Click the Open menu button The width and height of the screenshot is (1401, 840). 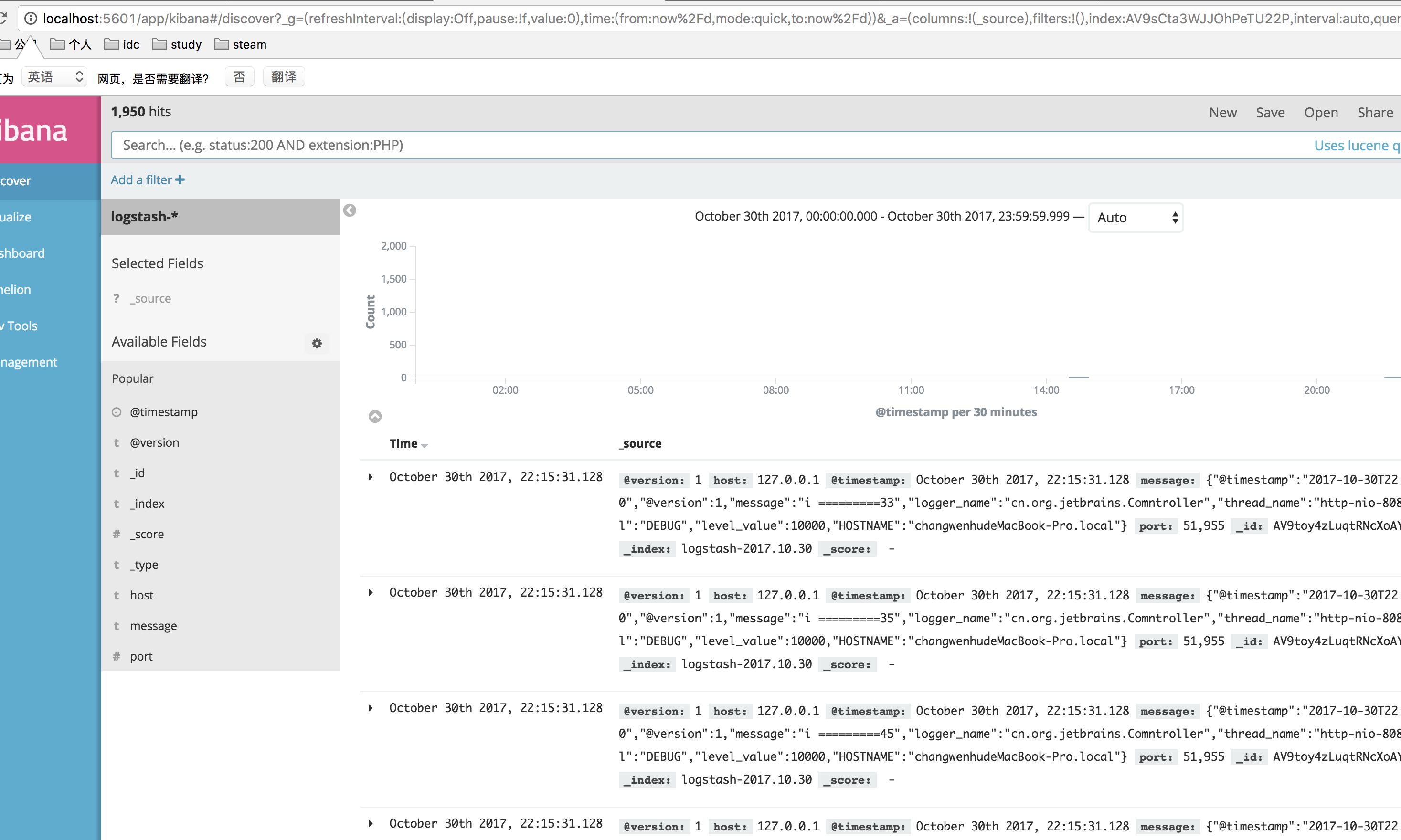[1321, 112]
